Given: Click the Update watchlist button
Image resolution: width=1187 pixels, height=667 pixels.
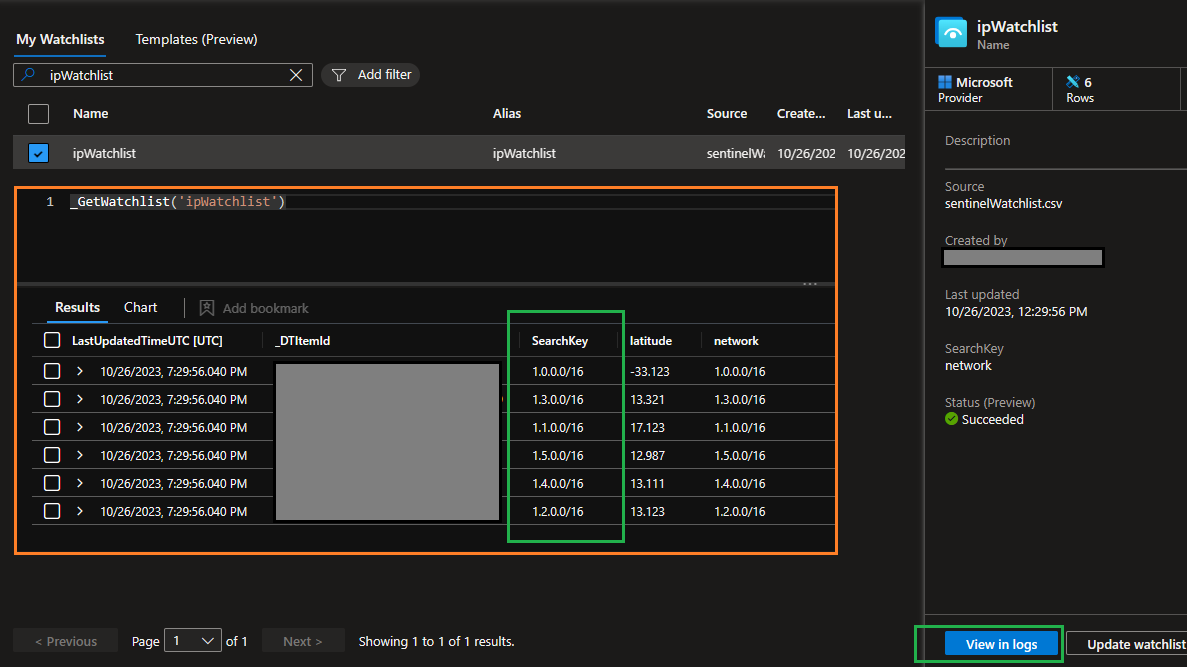Looking at the screenshot, I should coord(1130,644).
